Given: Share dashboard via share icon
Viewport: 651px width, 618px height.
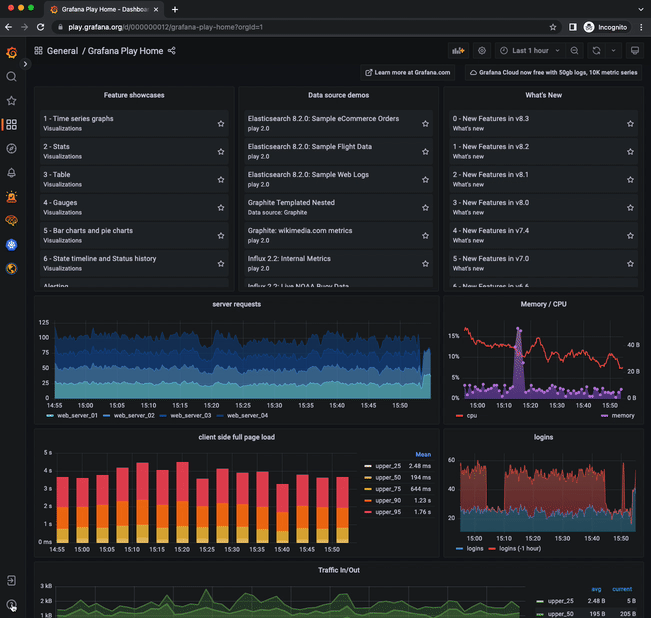Looking at the screenshot, I should pyautogui.click(x=171, y=51).
